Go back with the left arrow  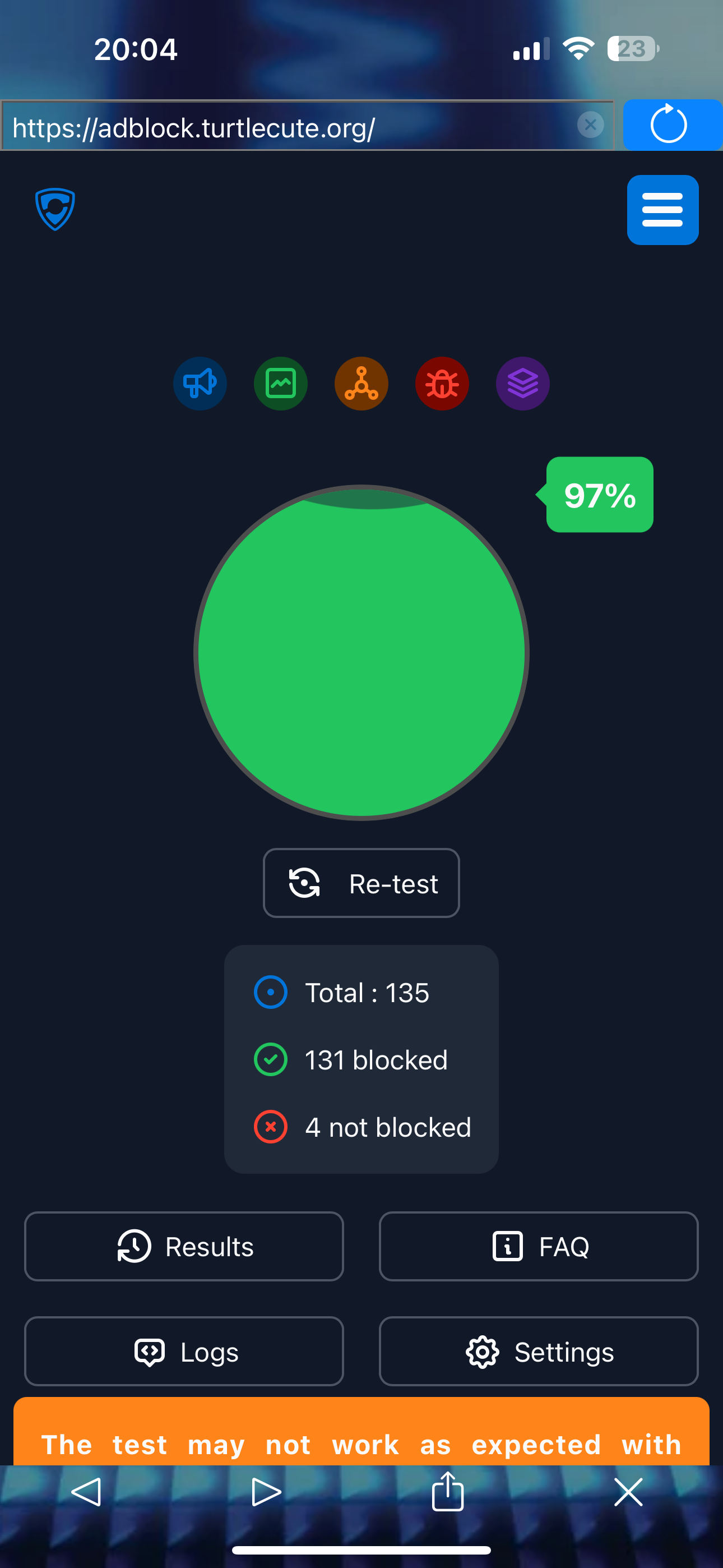[x=86, y=1492]
